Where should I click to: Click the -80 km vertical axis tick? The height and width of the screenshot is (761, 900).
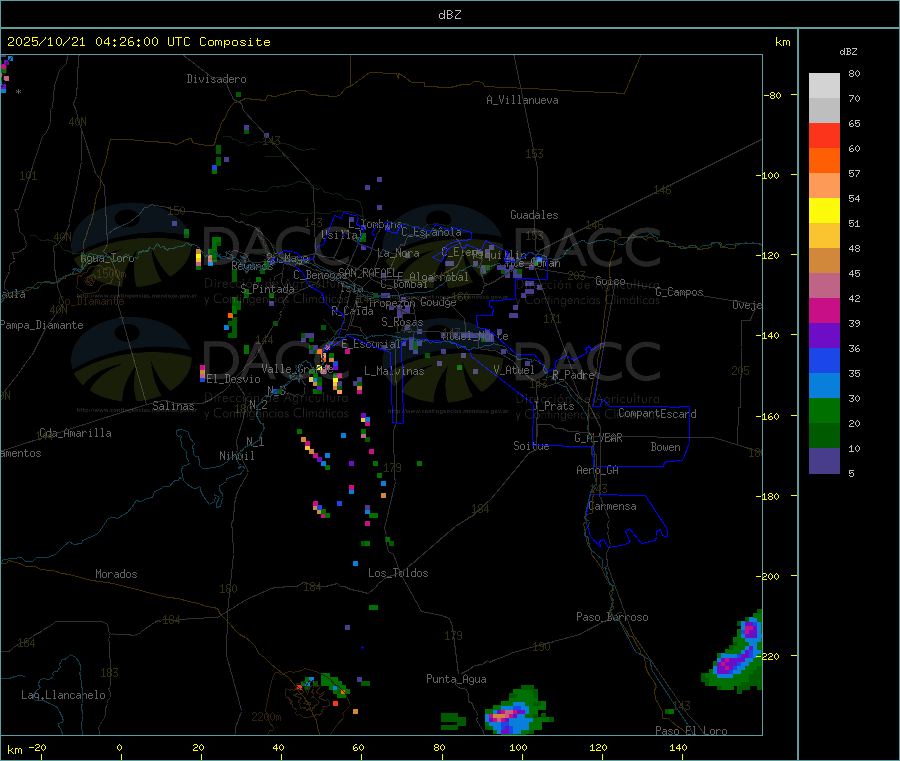(775, 95)
